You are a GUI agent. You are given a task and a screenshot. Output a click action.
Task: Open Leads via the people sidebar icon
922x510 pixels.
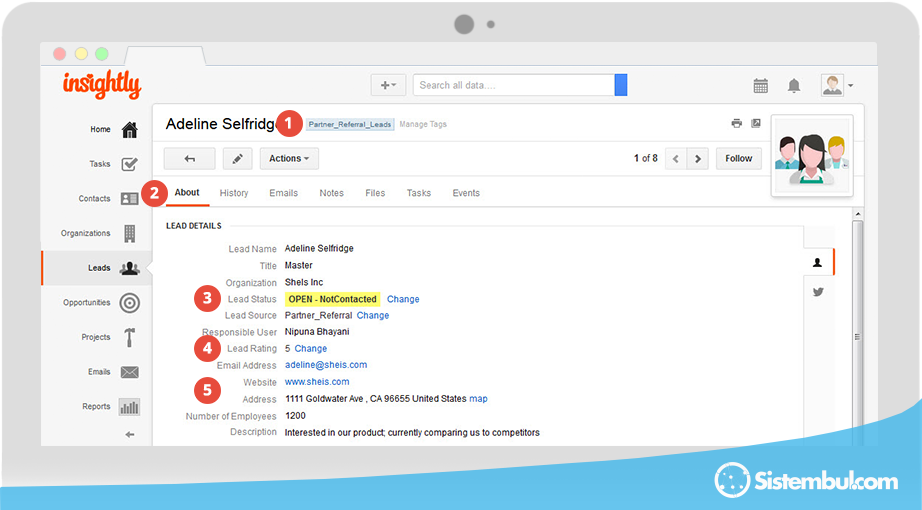[129, 268]
